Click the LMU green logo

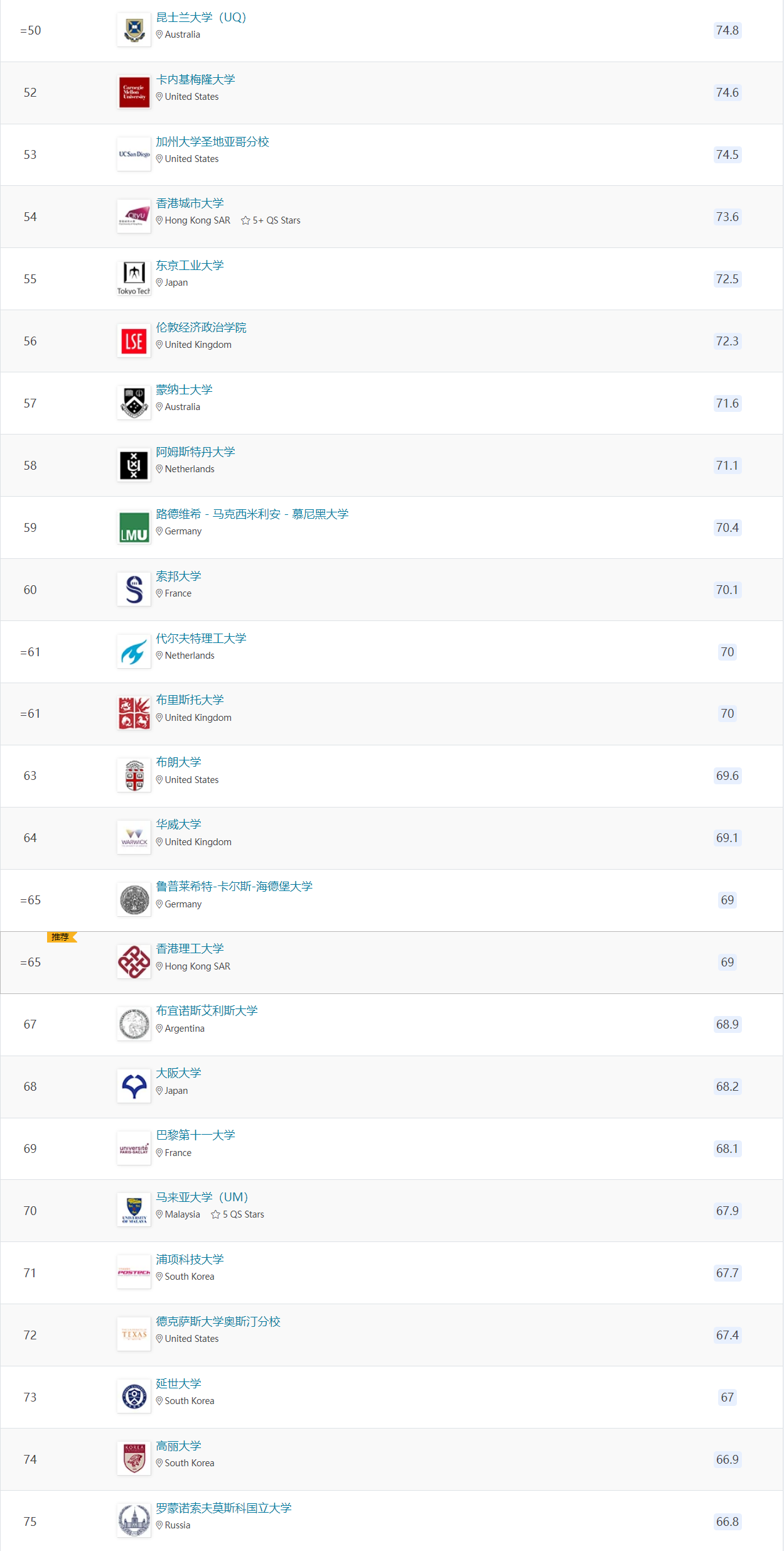[134, 527]
